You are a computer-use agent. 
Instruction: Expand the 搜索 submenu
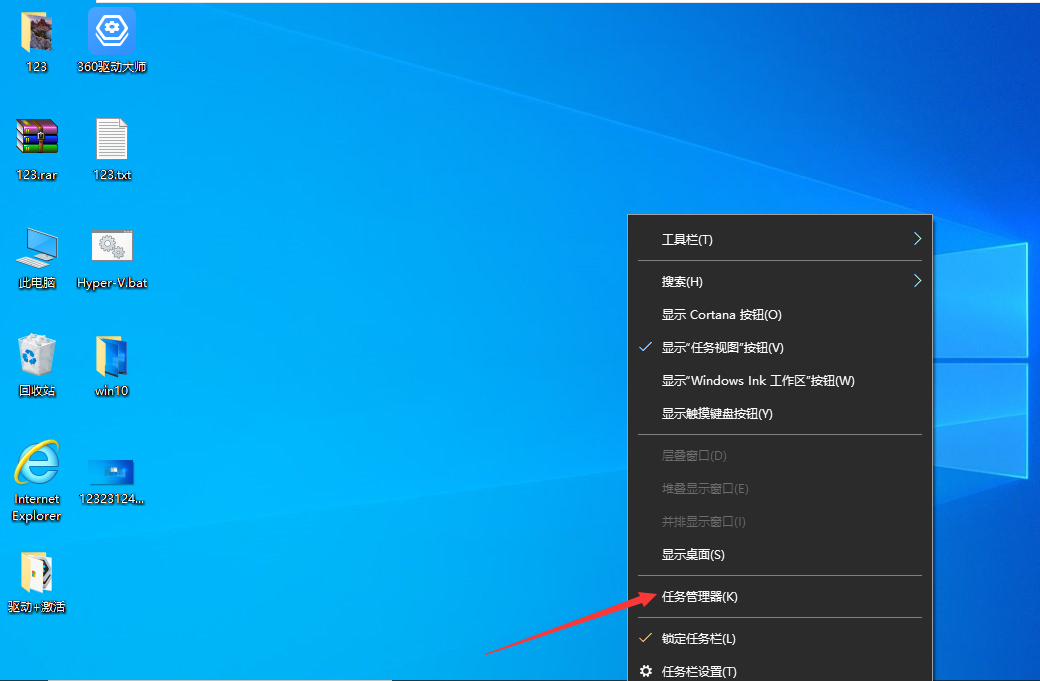686,281
